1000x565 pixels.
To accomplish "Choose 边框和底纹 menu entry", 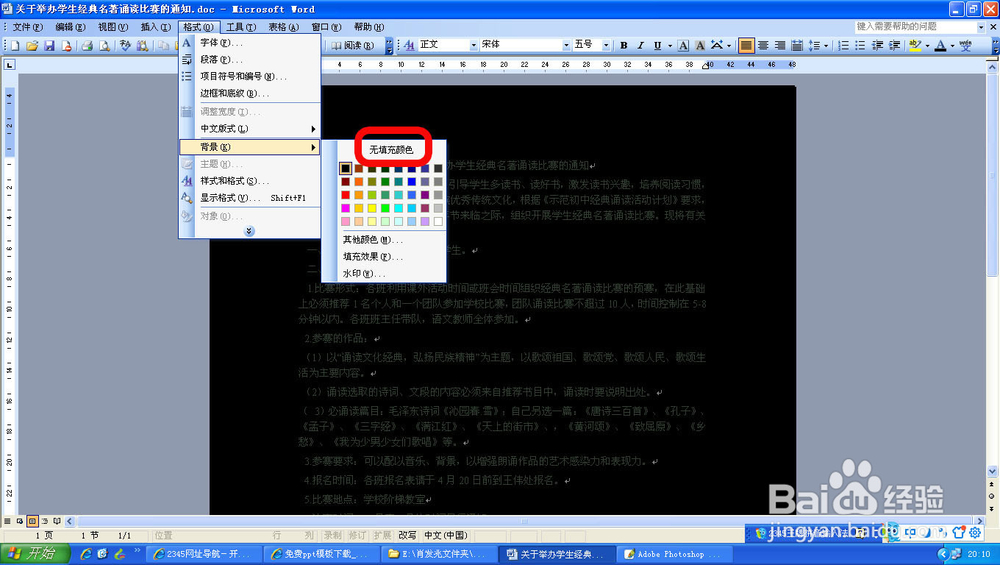I will pos(250,93).
